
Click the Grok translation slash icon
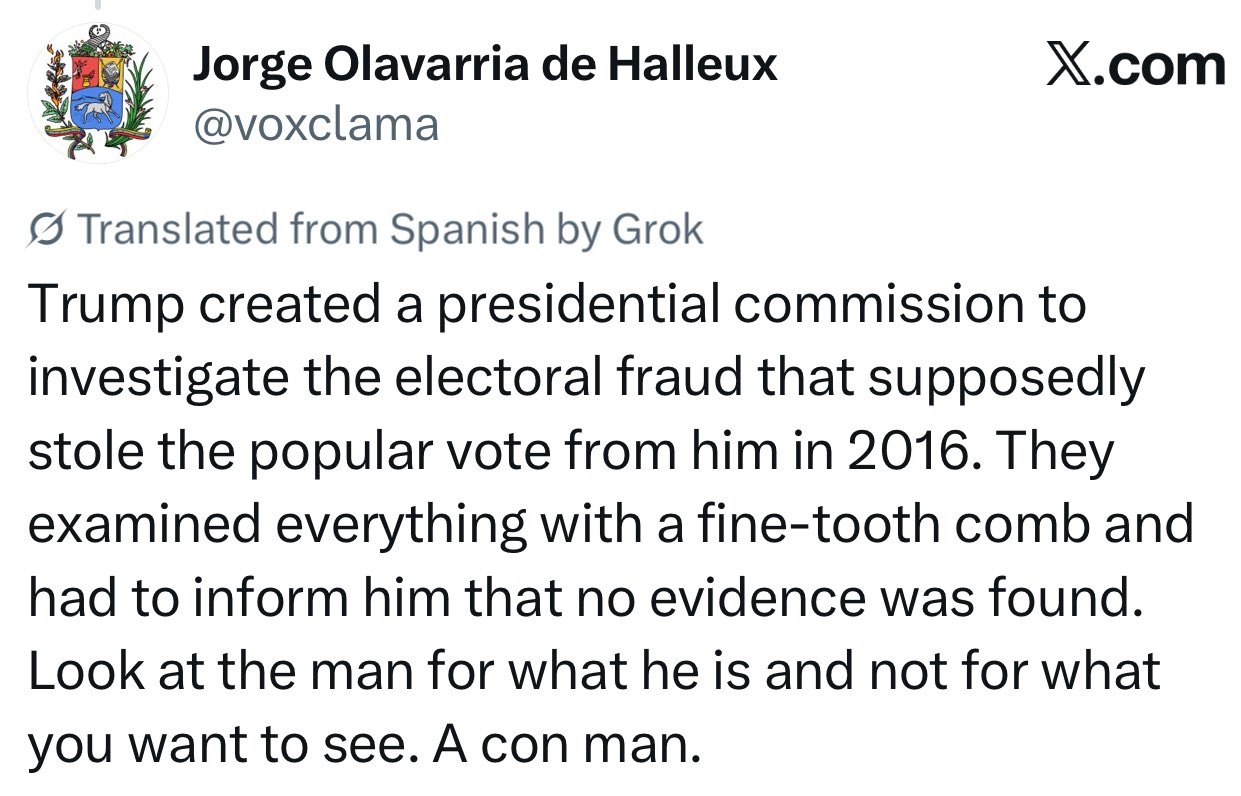tap(47, 231)
